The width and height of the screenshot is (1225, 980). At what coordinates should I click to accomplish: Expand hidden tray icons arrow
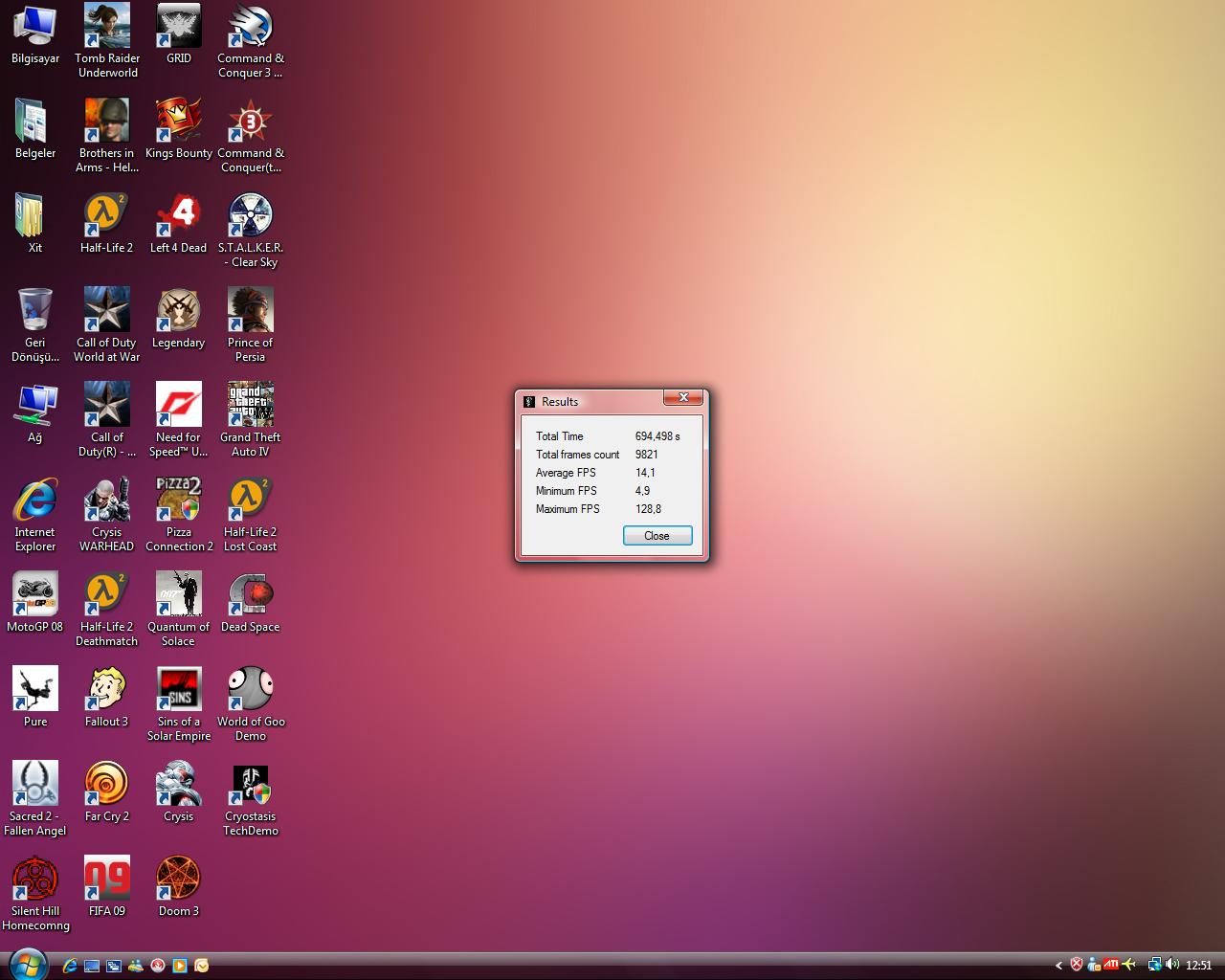tap(1058, 966)
